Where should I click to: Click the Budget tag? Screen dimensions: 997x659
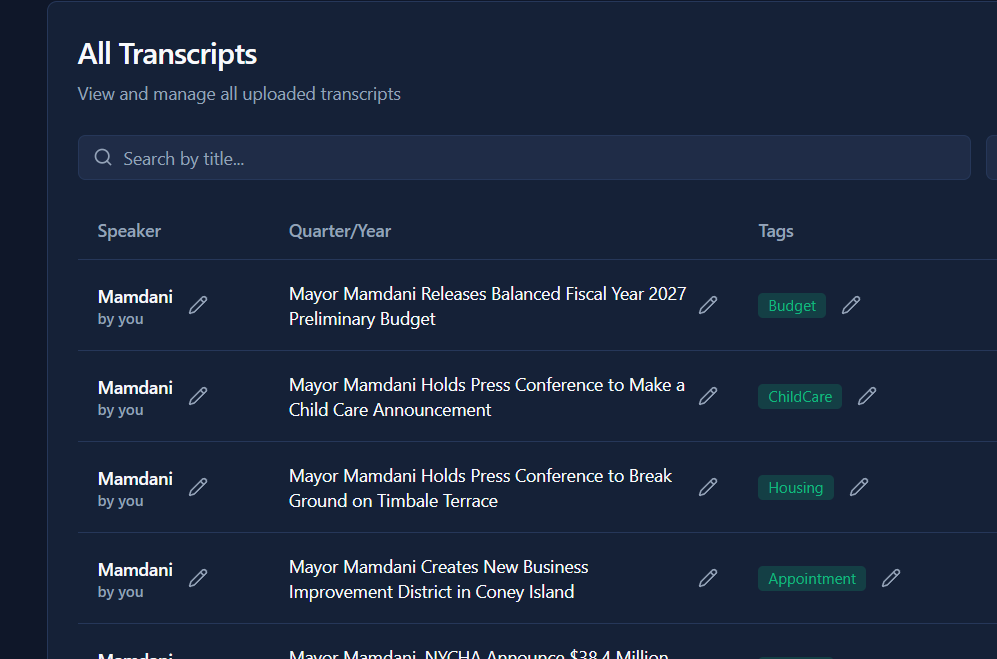(x=792, y=305)
